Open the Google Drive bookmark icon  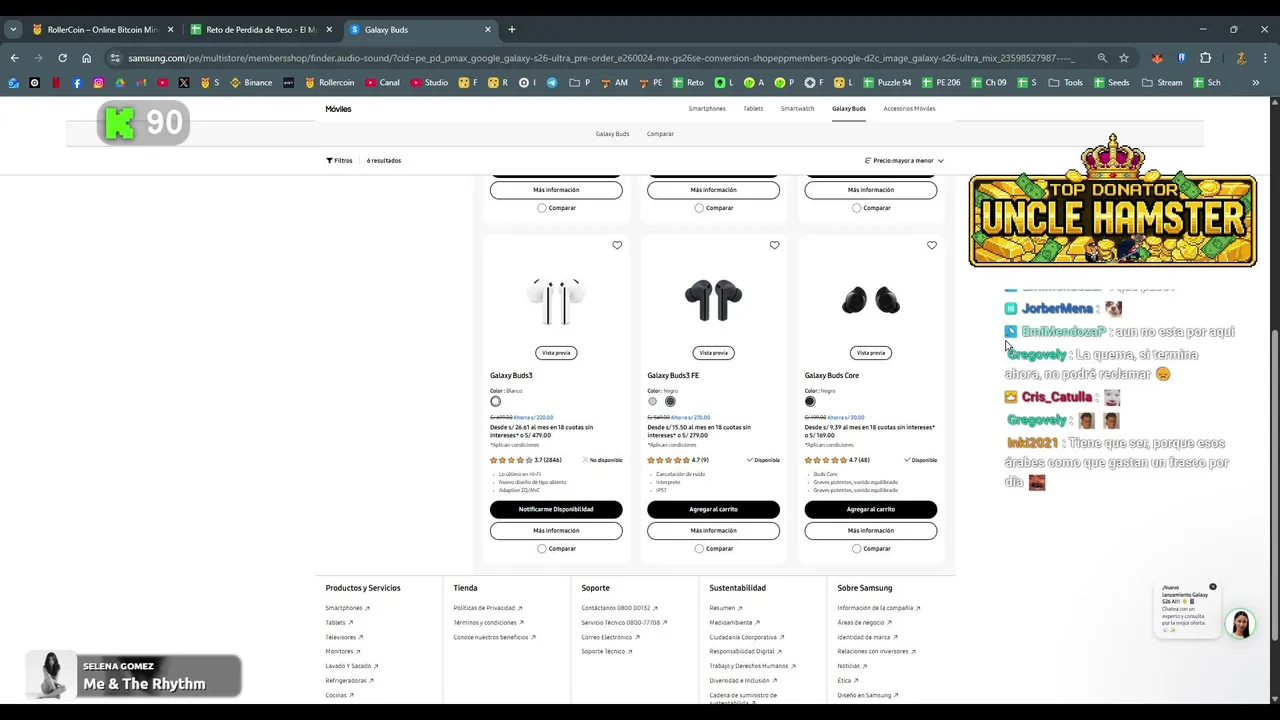[119, 83]
